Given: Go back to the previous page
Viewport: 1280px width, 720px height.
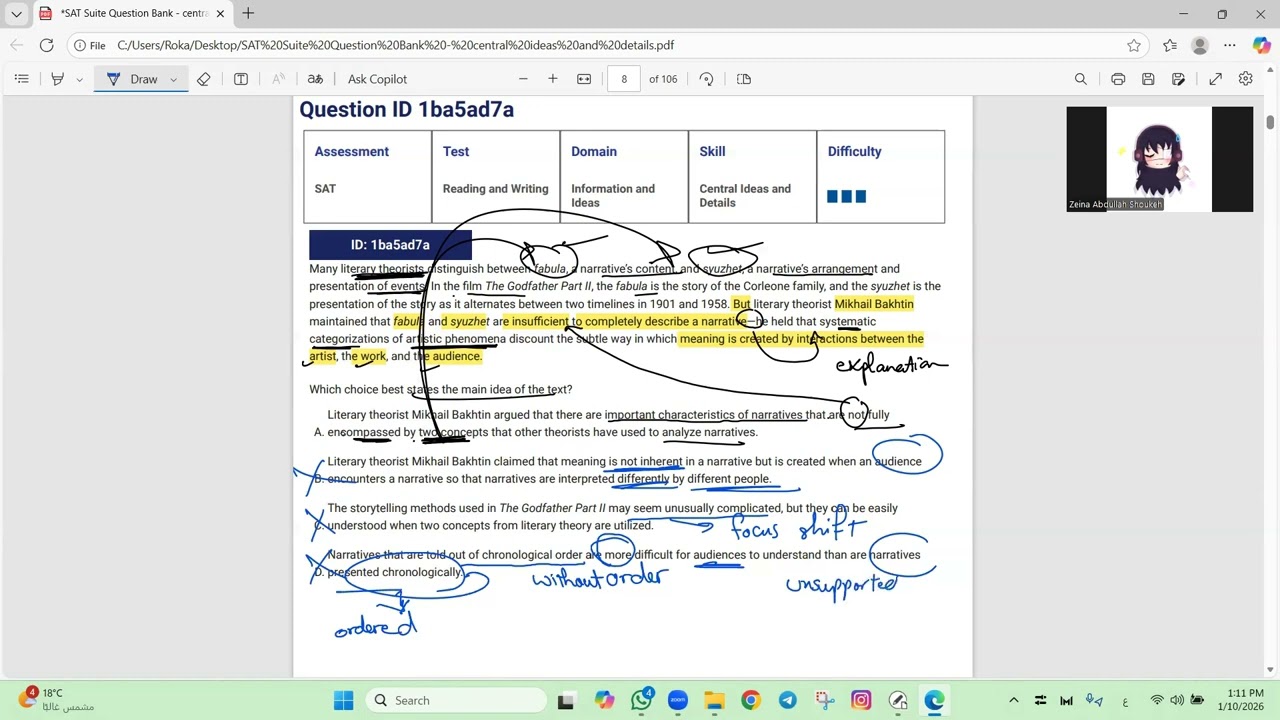Looking at the screenshot, I should coord(16,45).
